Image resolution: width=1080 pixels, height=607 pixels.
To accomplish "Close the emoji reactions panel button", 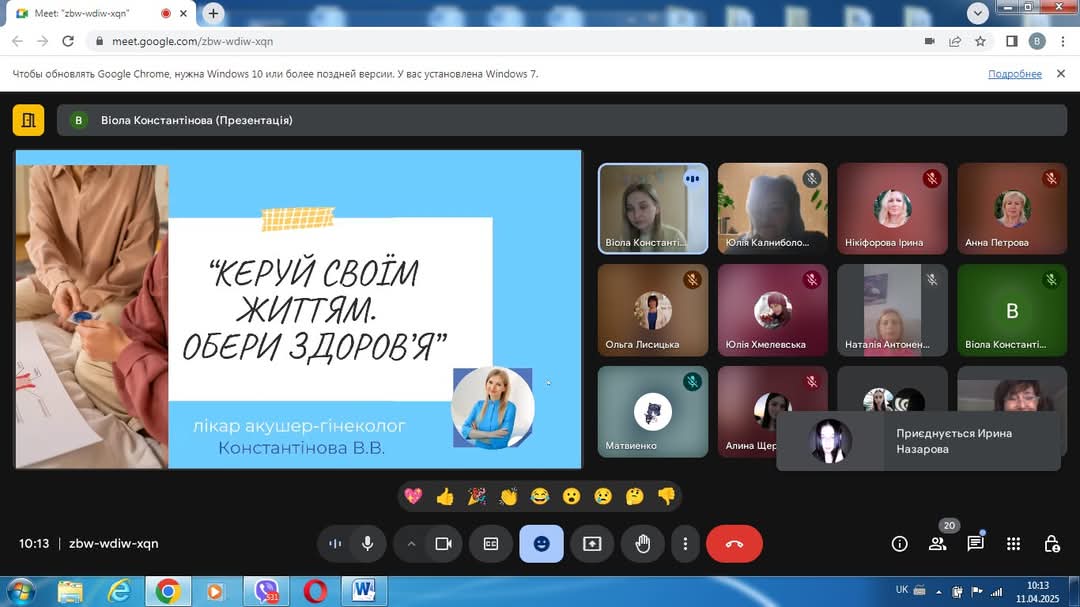I will pyautogui.click(x=541, y=544).
